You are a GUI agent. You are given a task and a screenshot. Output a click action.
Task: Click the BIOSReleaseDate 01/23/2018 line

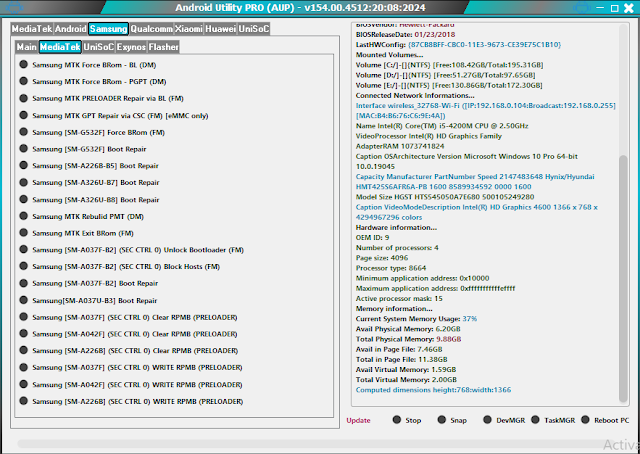[405, 34]
